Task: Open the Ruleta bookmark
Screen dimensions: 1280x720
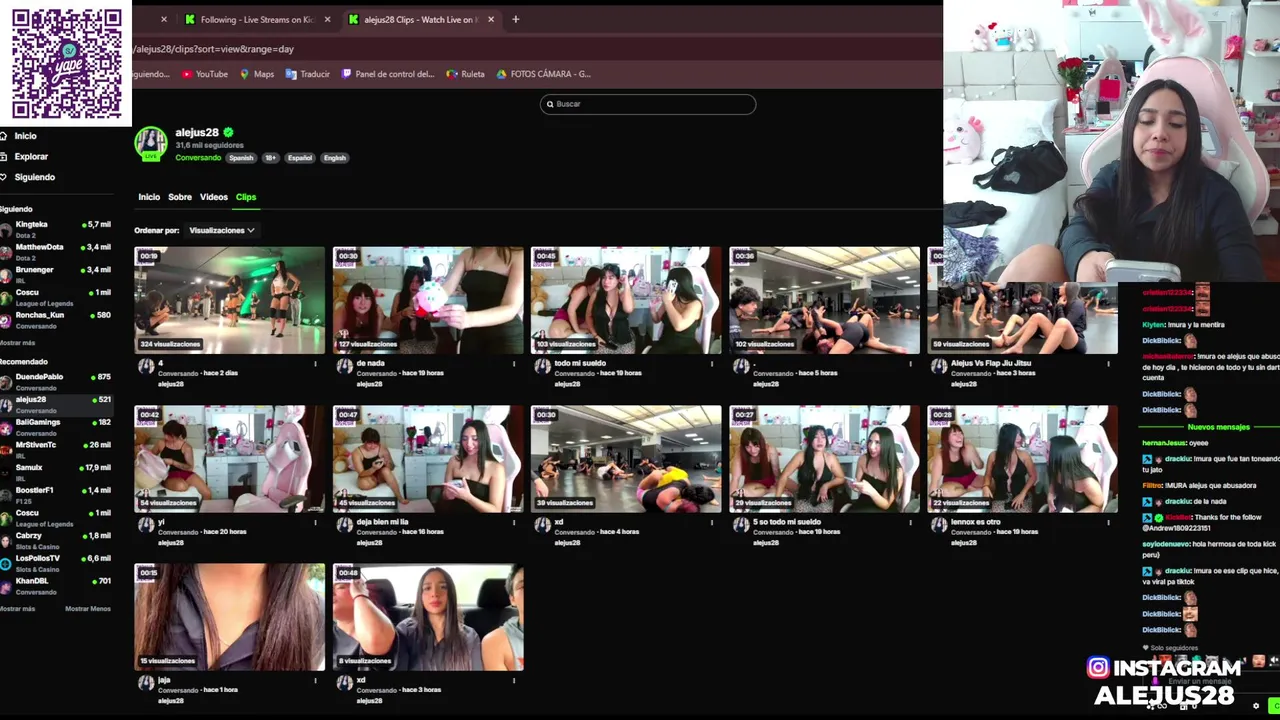Action: point(466,74)
